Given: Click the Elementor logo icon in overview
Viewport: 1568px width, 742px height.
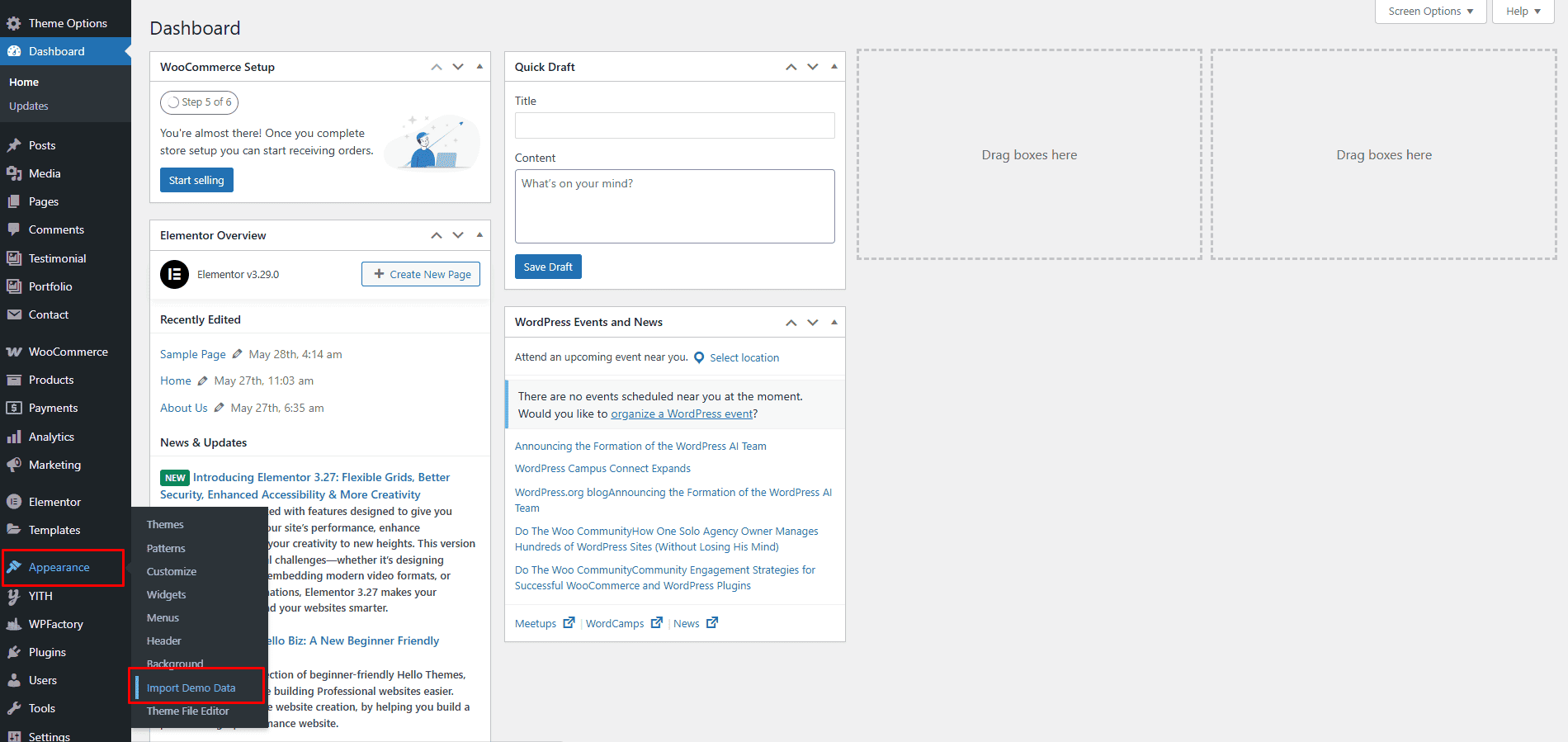Looking at the screenshot, I should pyautogui.click(x=174, y=274).
